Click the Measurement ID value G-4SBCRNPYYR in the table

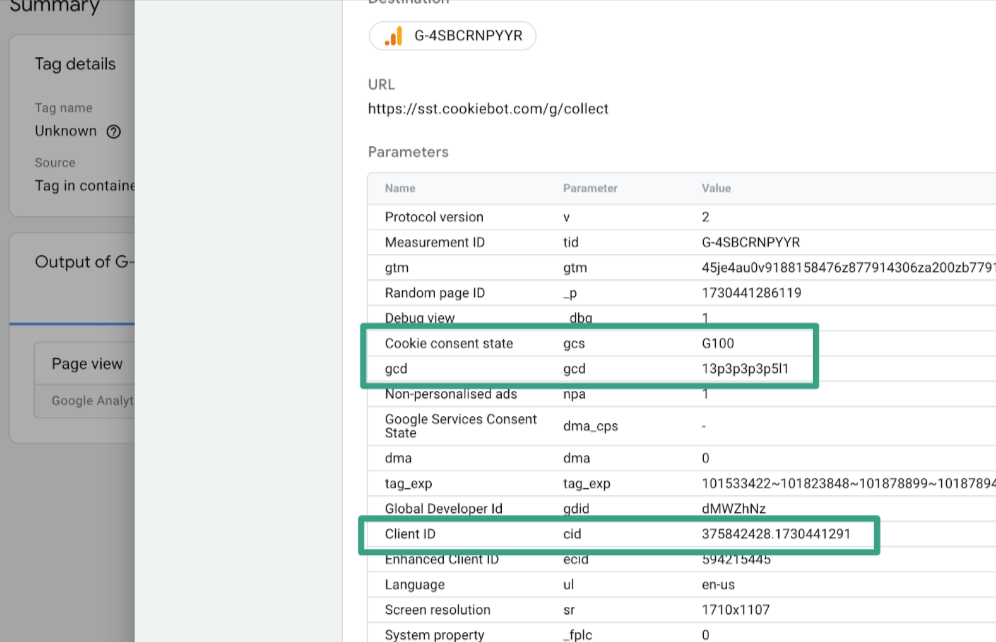coord(750,242)
